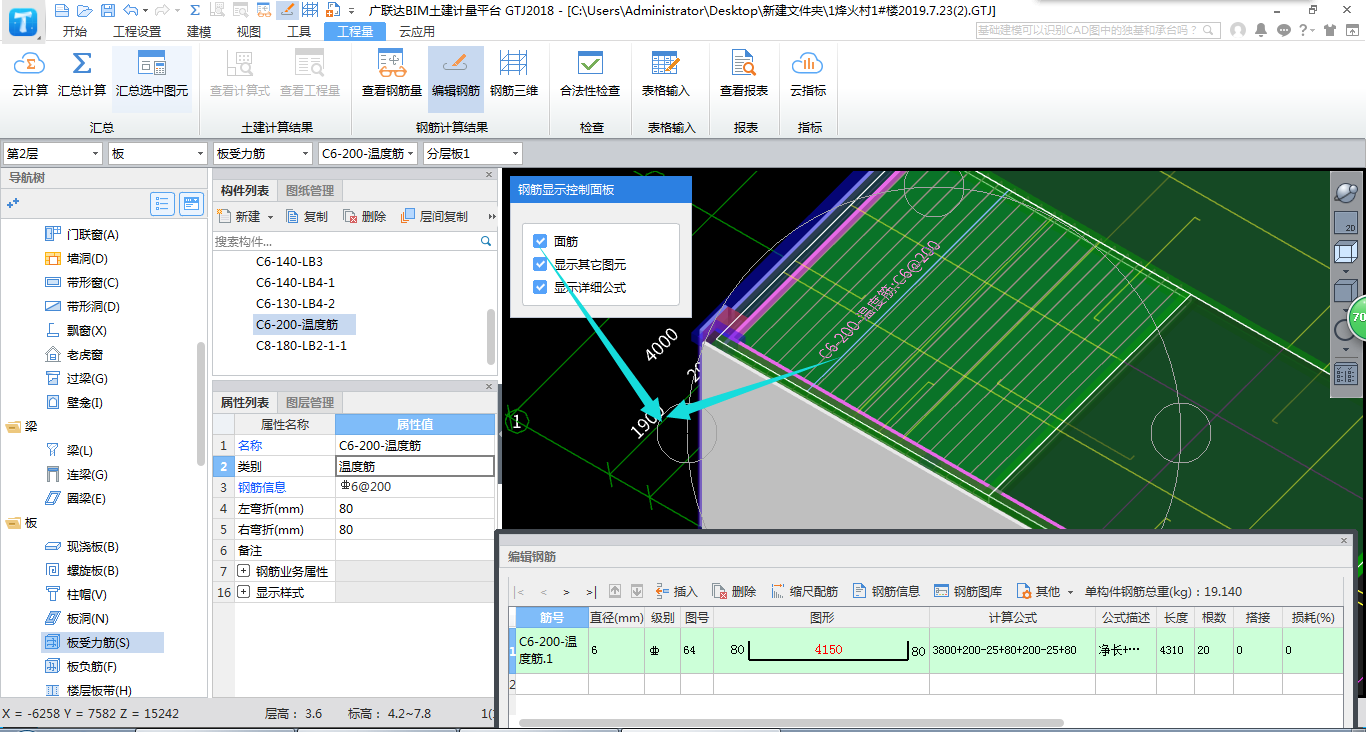Screen dimensions: 1366x732
Task: Go to next record arrow in 编辑钢筋
Action: click(566, 591)
